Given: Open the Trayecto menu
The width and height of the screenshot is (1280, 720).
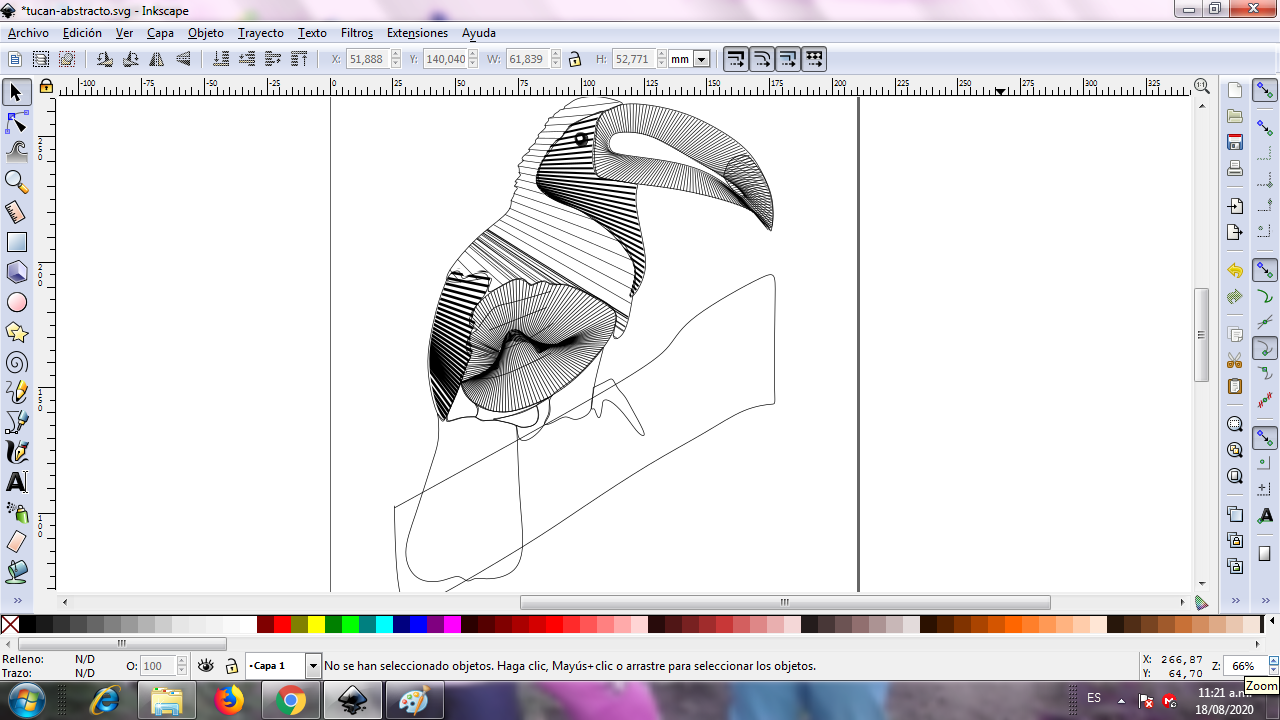Looking at the screenshot, I should 261,33.
